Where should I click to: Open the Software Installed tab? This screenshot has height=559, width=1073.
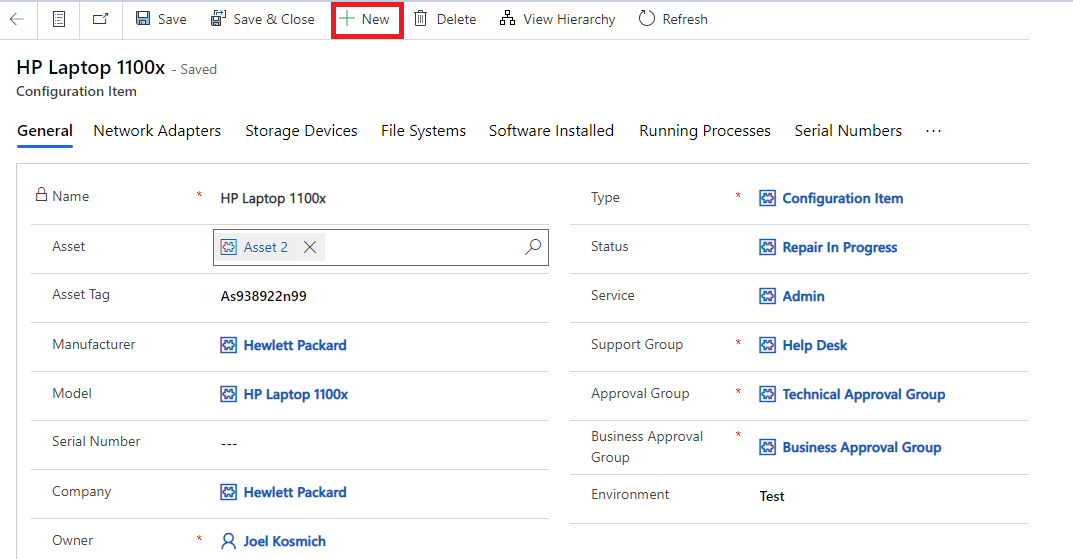pos(552,131)
